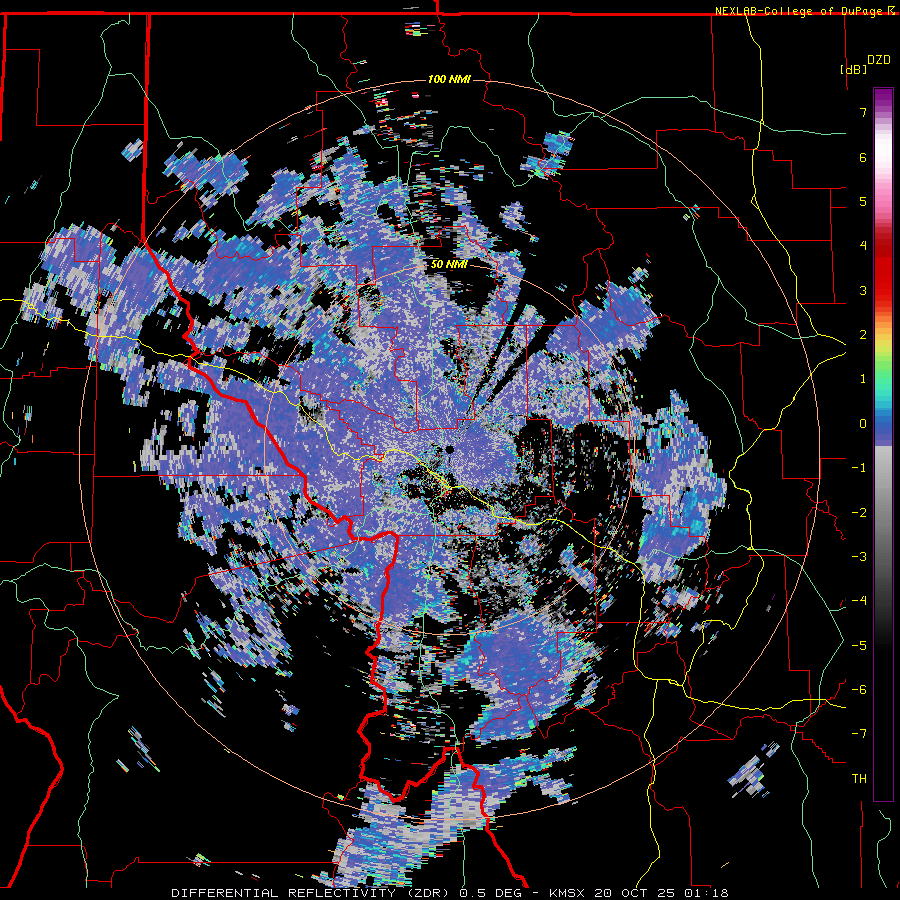Click the -4 value on the dB scale
The height and width of the screenshot is (900, 900).
(x=859, y=601)
